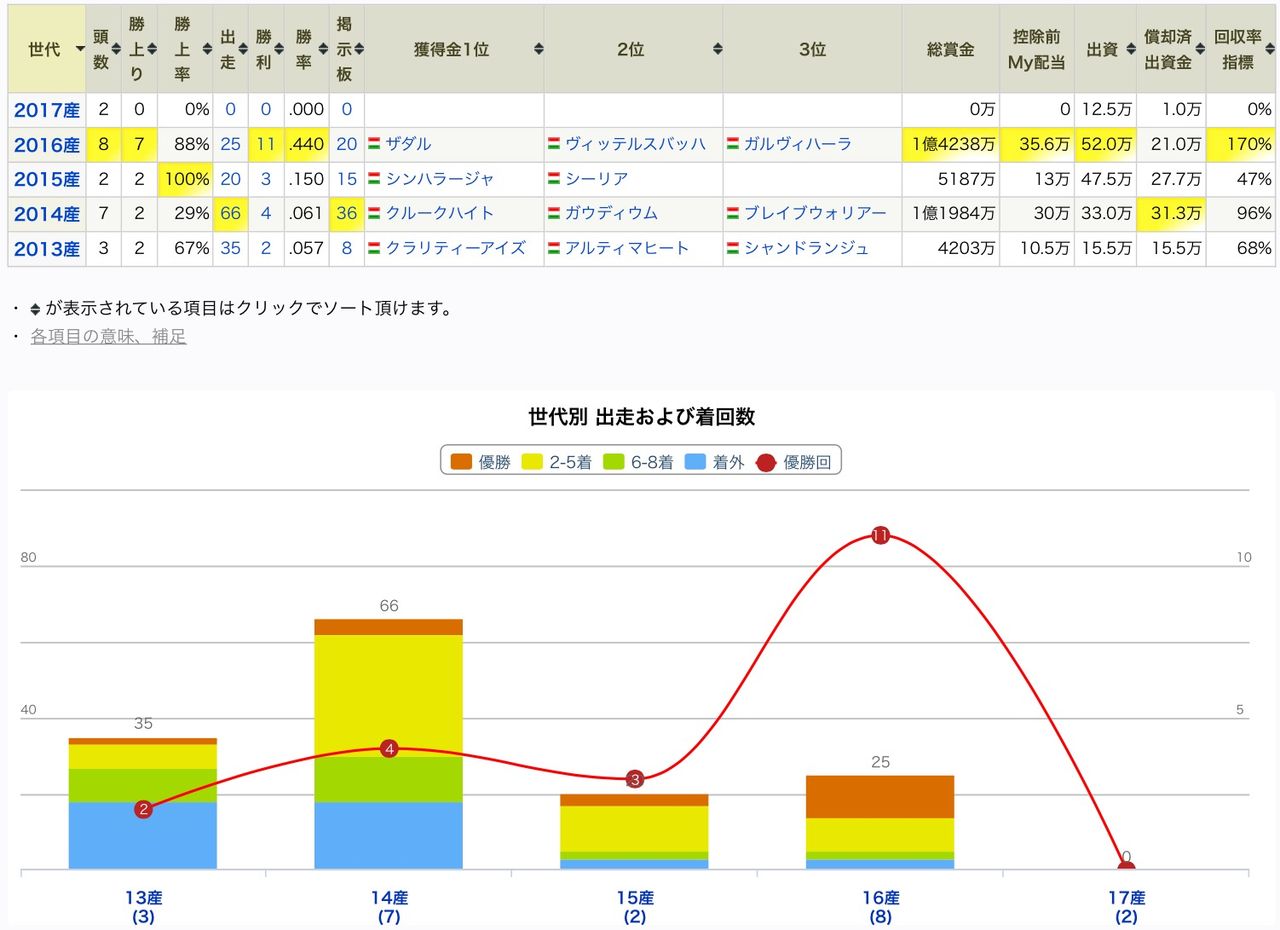
Task: Click the flag icon next to ガルヴィハーラ
Action: (x=731, y=143)
